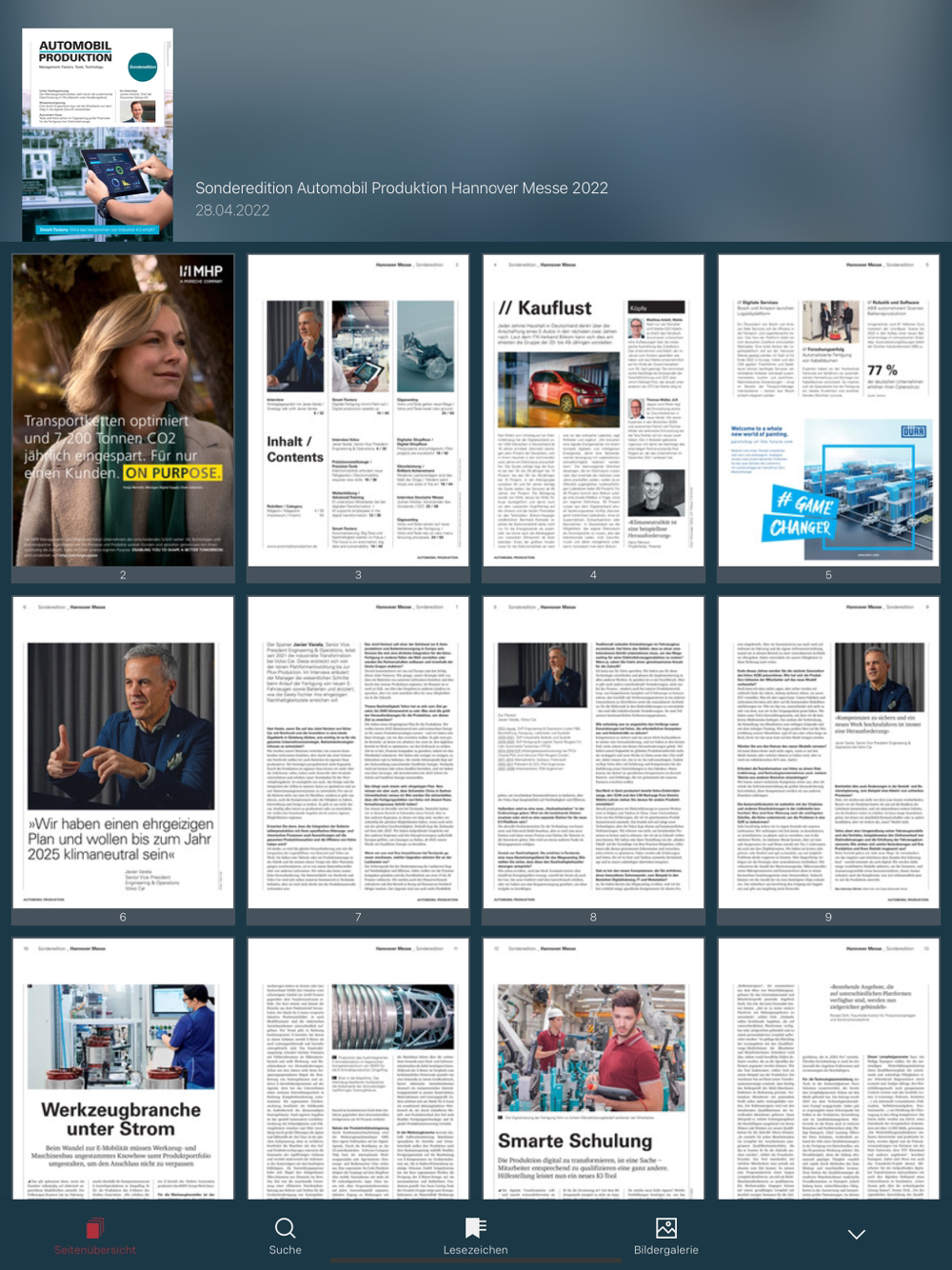Image resolution: width=952 pixels, height=1270 pixels.
Task: Click page number label 7
Action: tap(358, 917)
